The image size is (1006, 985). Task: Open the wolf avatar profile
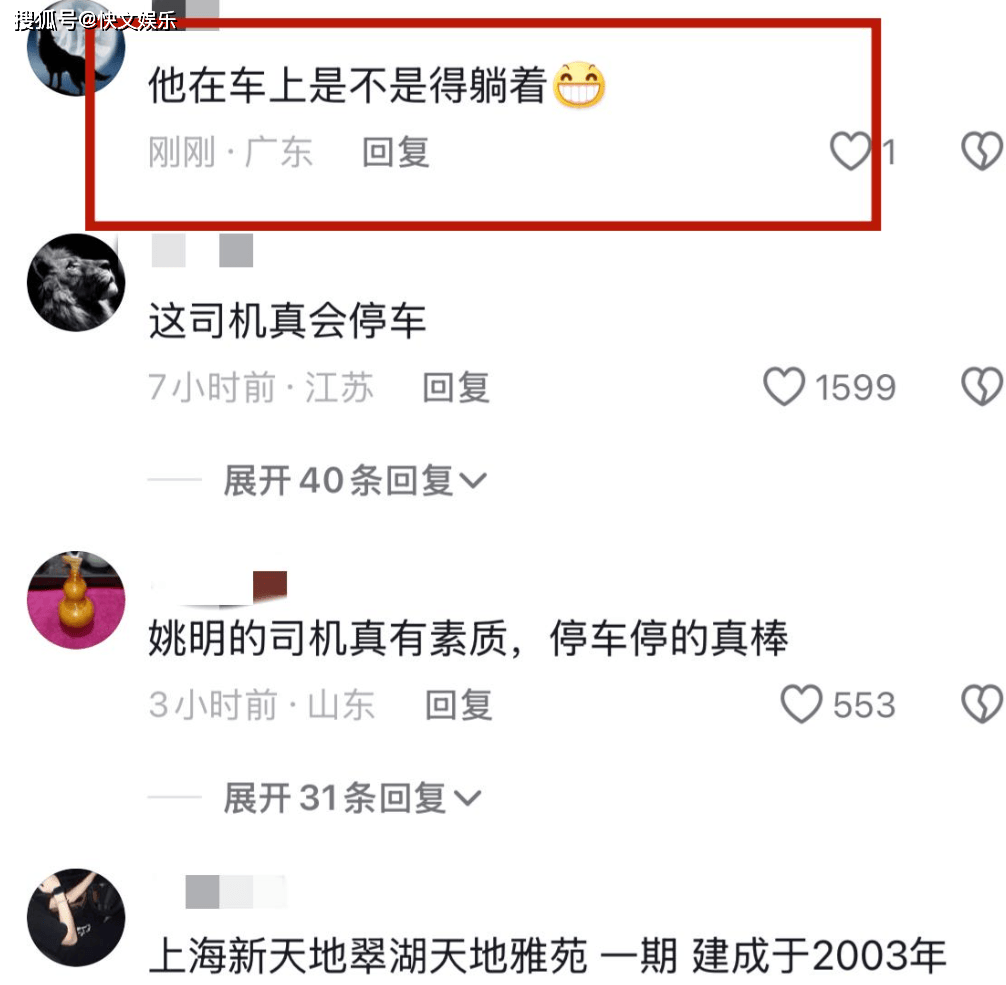[76, 50]
